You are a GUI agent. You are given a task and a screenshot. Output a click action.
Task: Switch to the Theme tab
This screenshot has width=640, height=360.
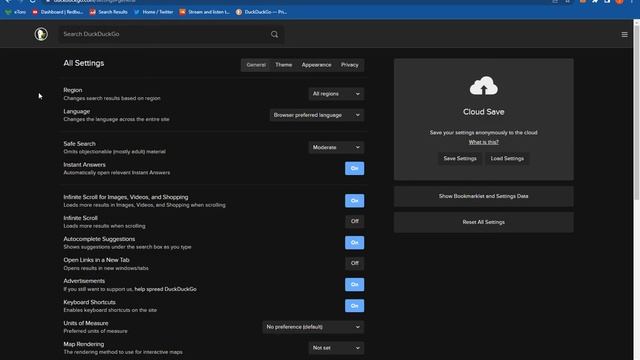[x=283, y=65]
